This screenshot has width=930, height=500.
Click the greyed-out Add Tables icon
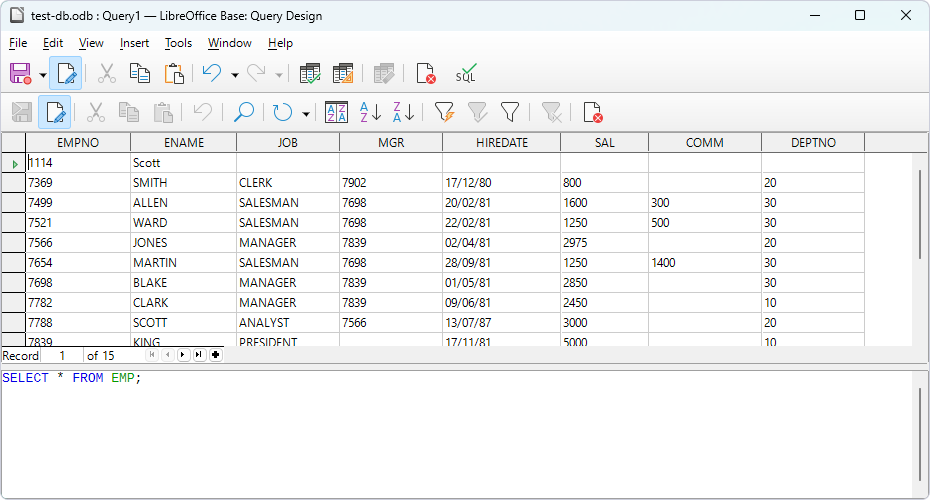pos(384,74)
